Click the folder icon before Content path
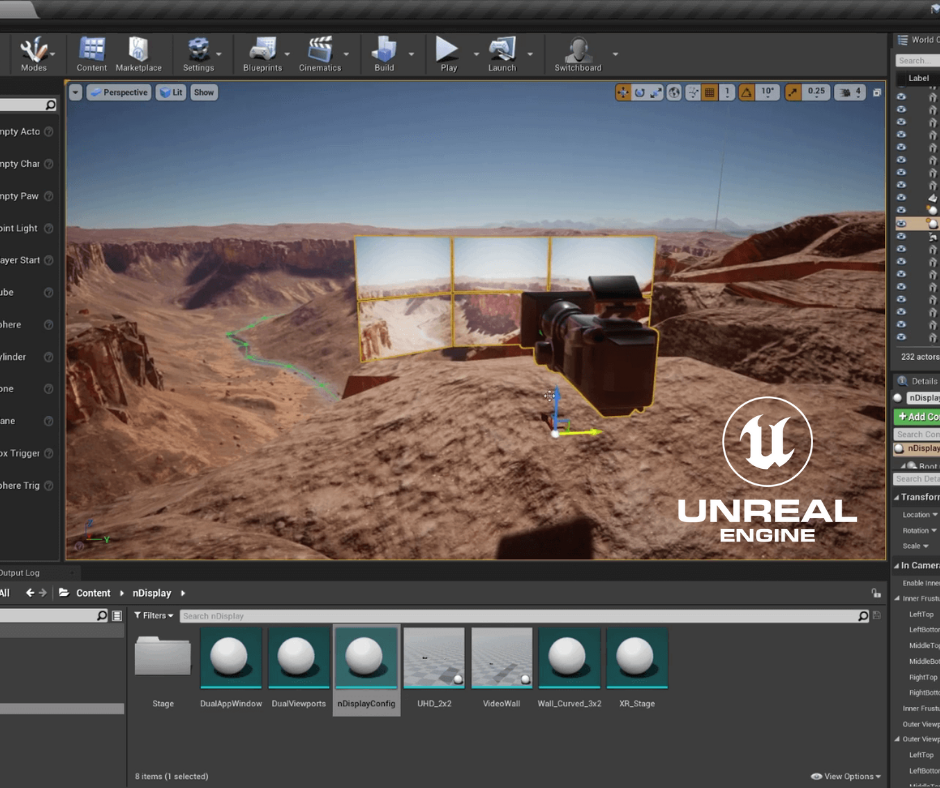This screenshot has width=940, height=788. [x=64, y=592]
